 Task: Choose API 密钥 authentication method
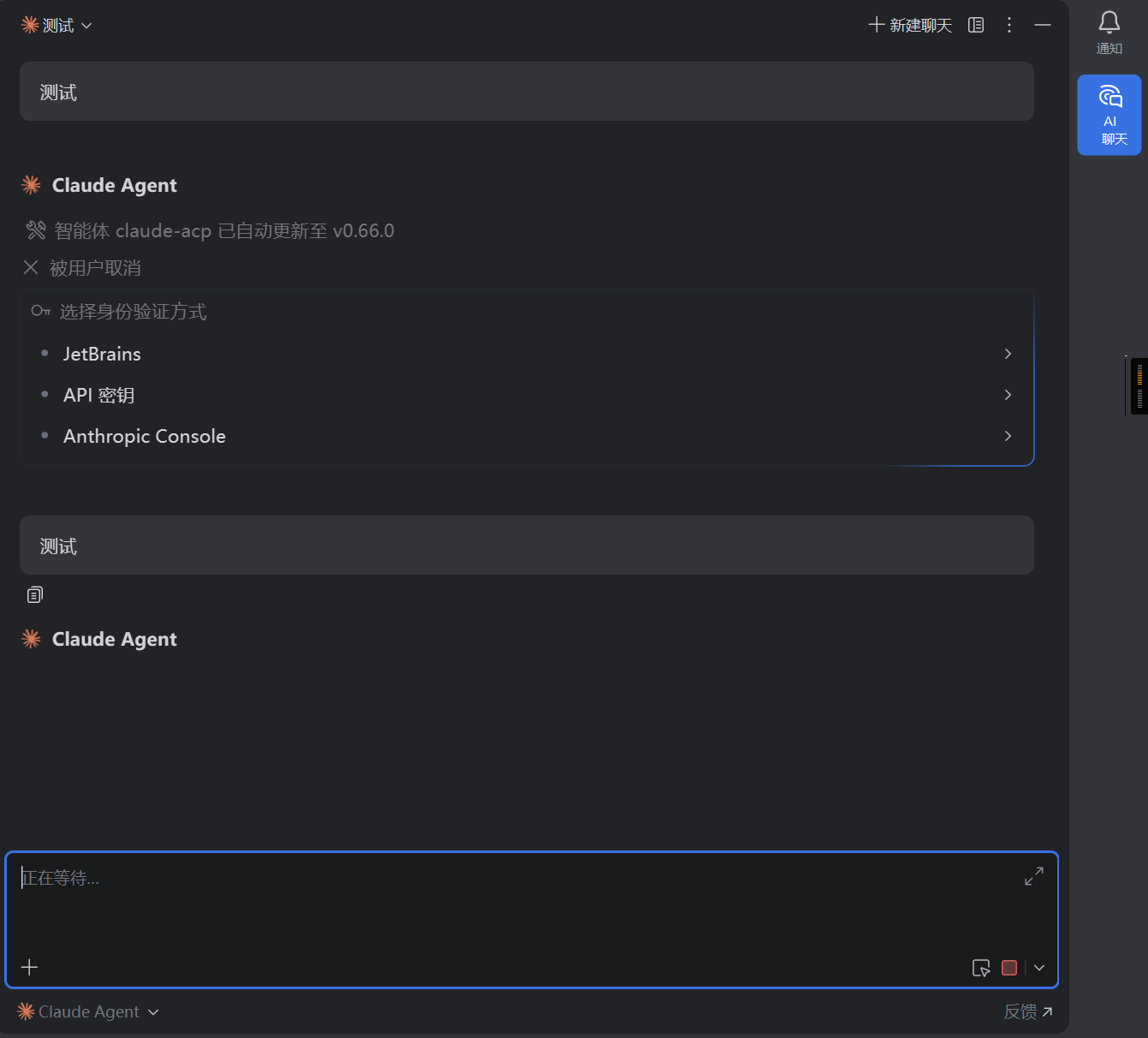tap(526, 395)
